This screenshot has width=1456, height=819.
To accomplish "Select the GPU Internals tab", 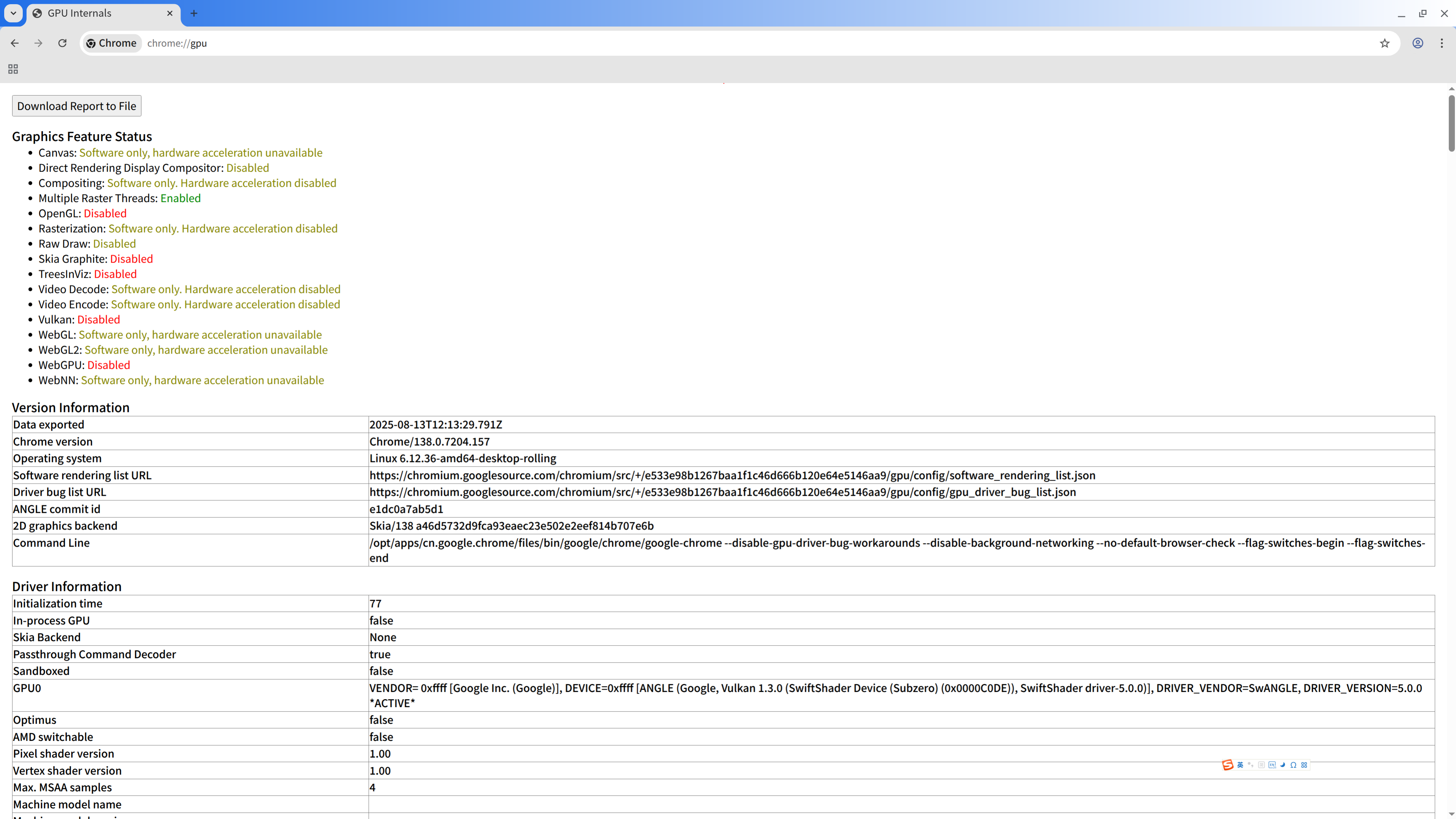I will coord(103,13).
